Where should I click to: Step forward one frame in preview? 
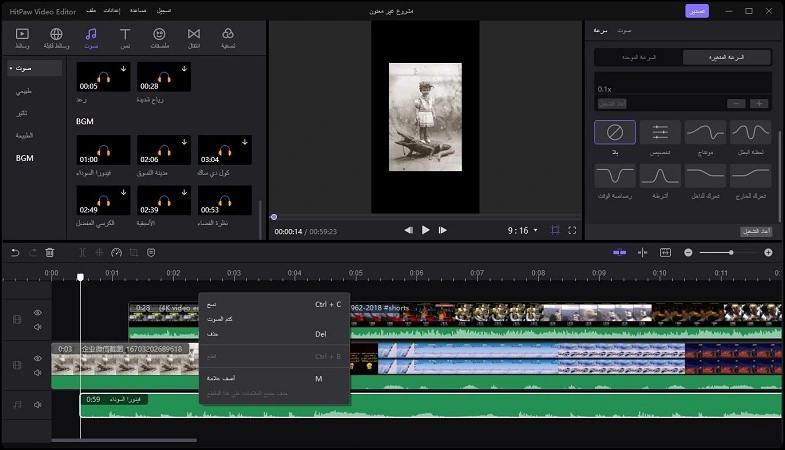(x=443, y=230)
